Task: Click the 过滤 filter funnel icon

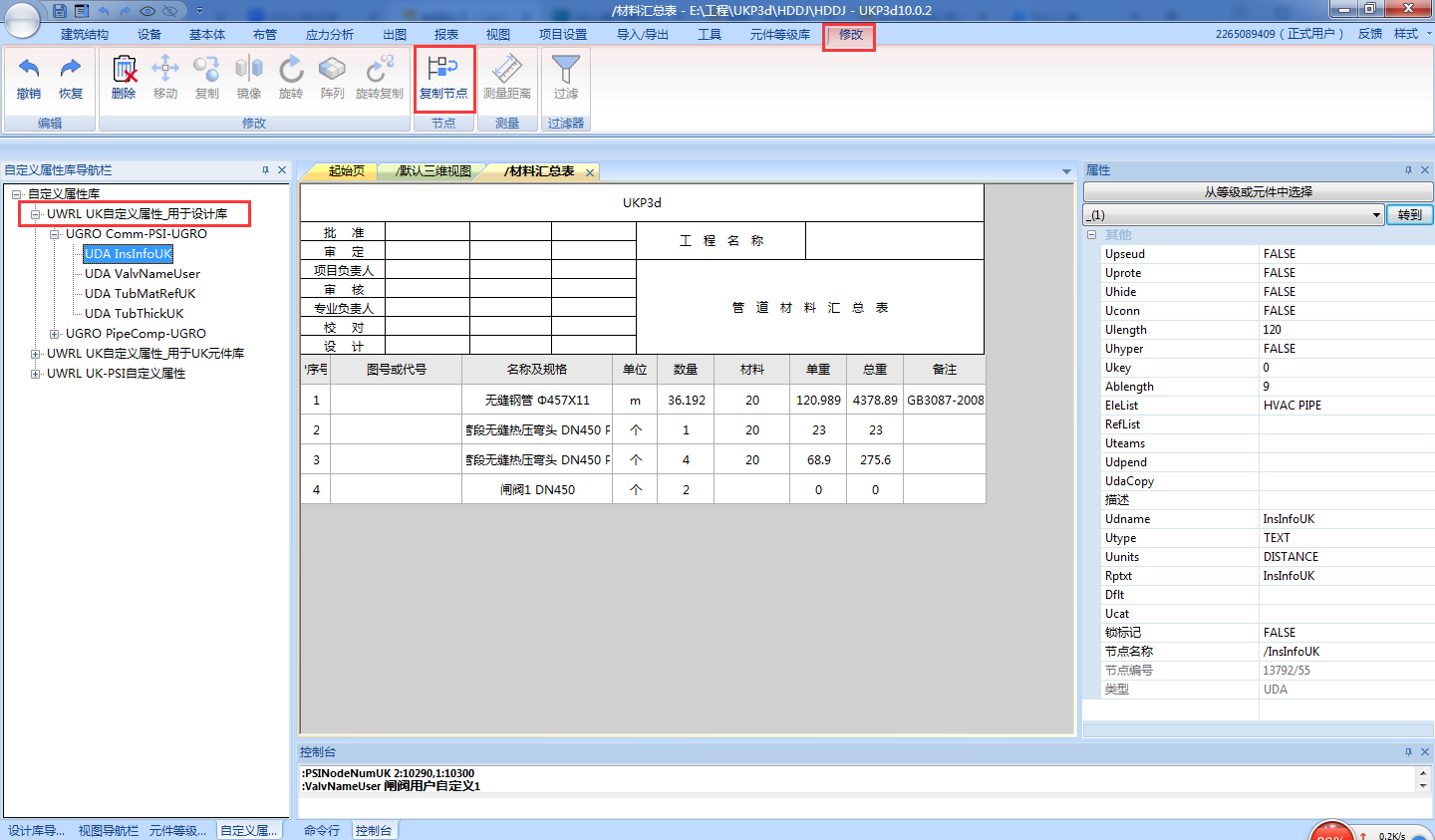Action: pos(565,70)
